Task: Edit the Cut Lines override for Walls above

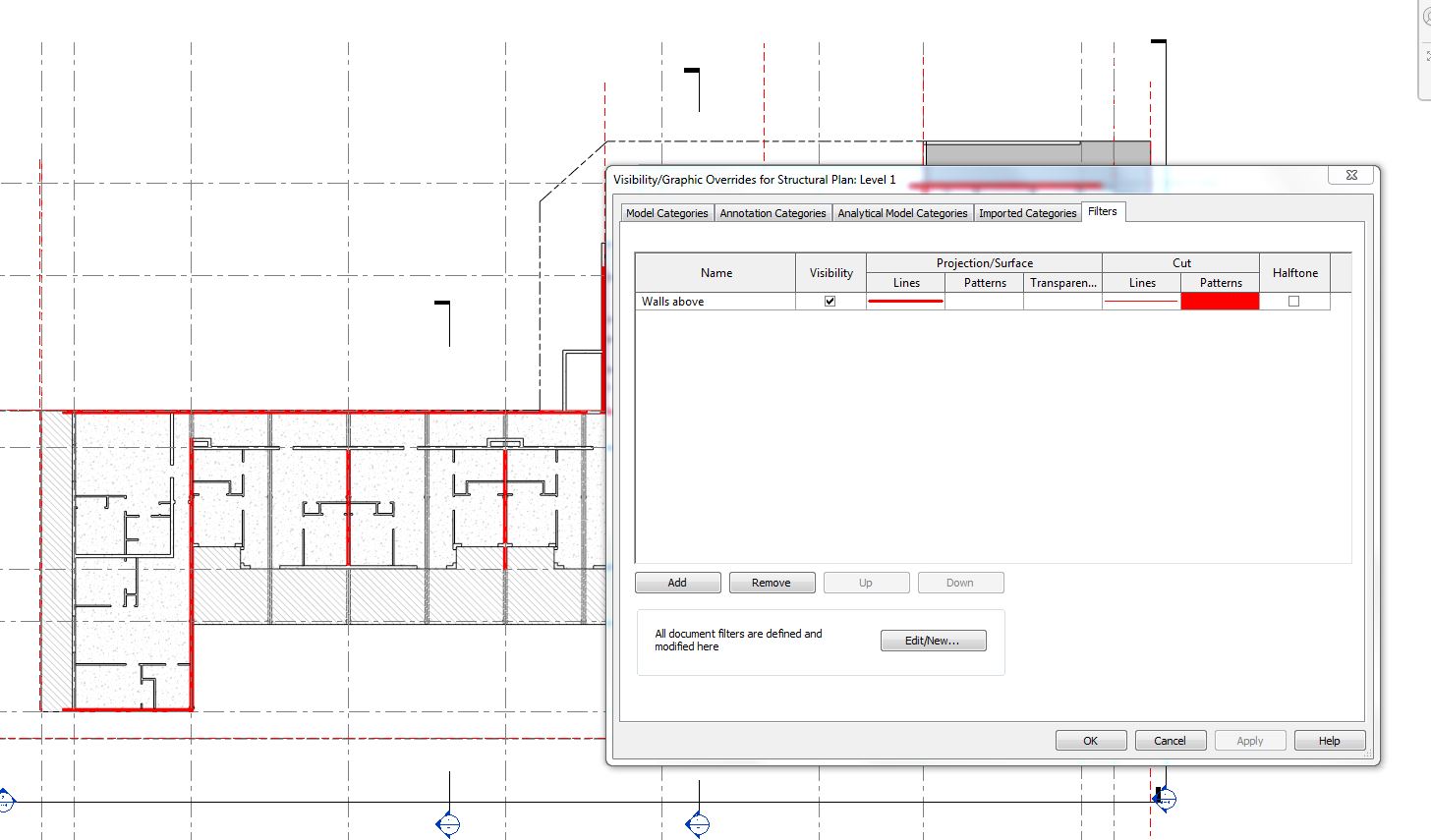Action: pos(1141,302)
